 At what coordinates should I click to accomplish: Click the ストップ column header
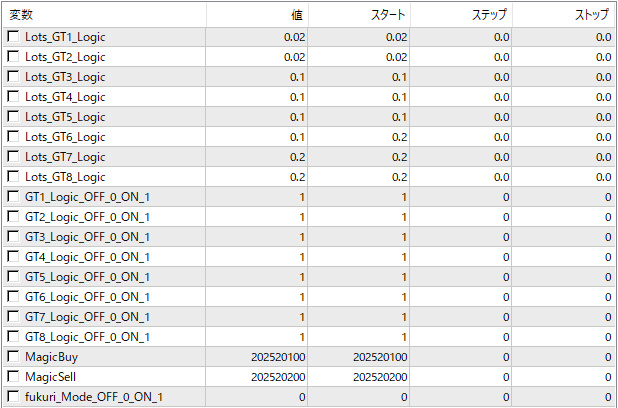point(563,15)
